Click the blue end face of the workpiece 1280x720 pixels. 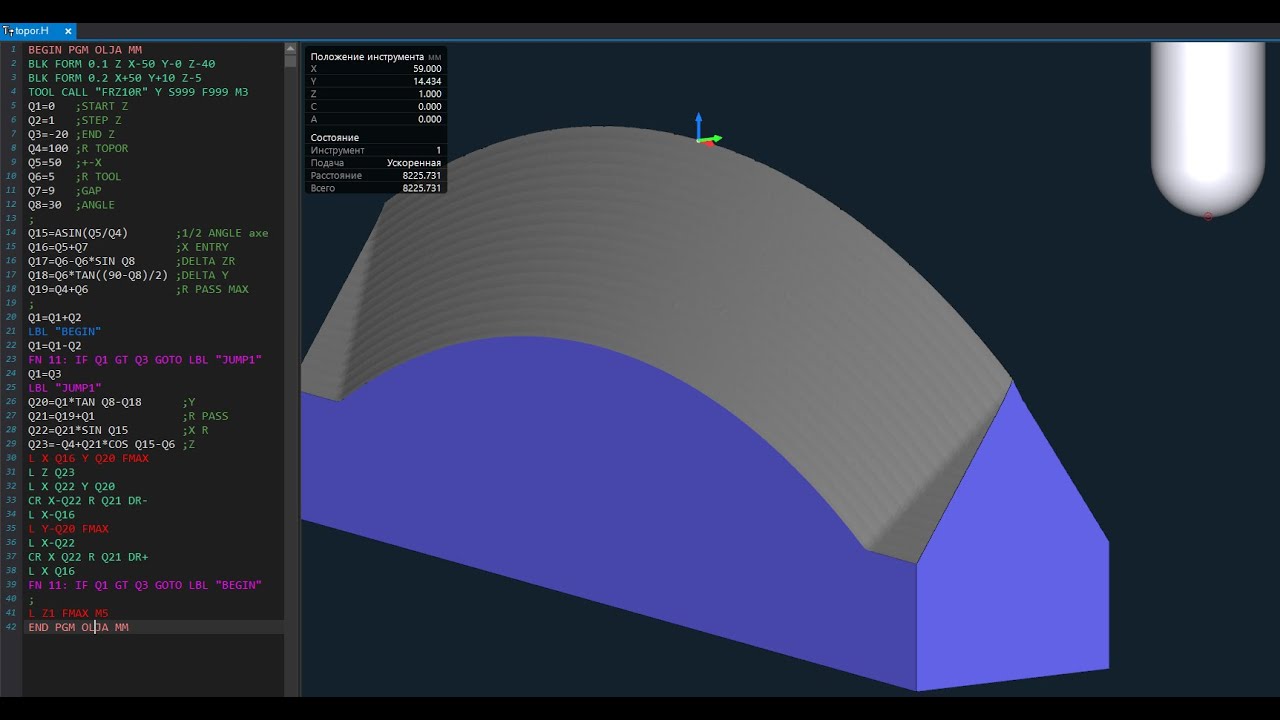1012,560
